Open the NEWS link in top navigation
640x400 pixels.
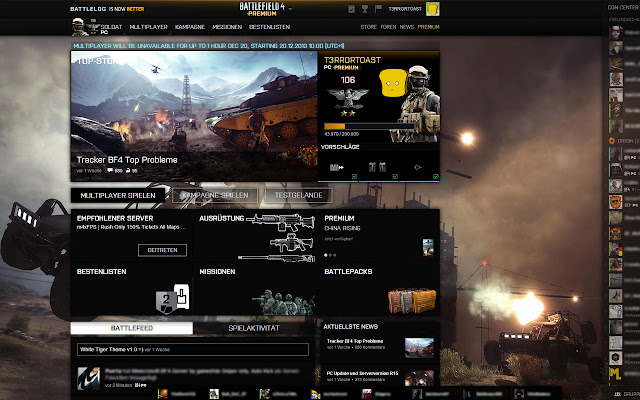pyautogui.click(x=407, y=27)
